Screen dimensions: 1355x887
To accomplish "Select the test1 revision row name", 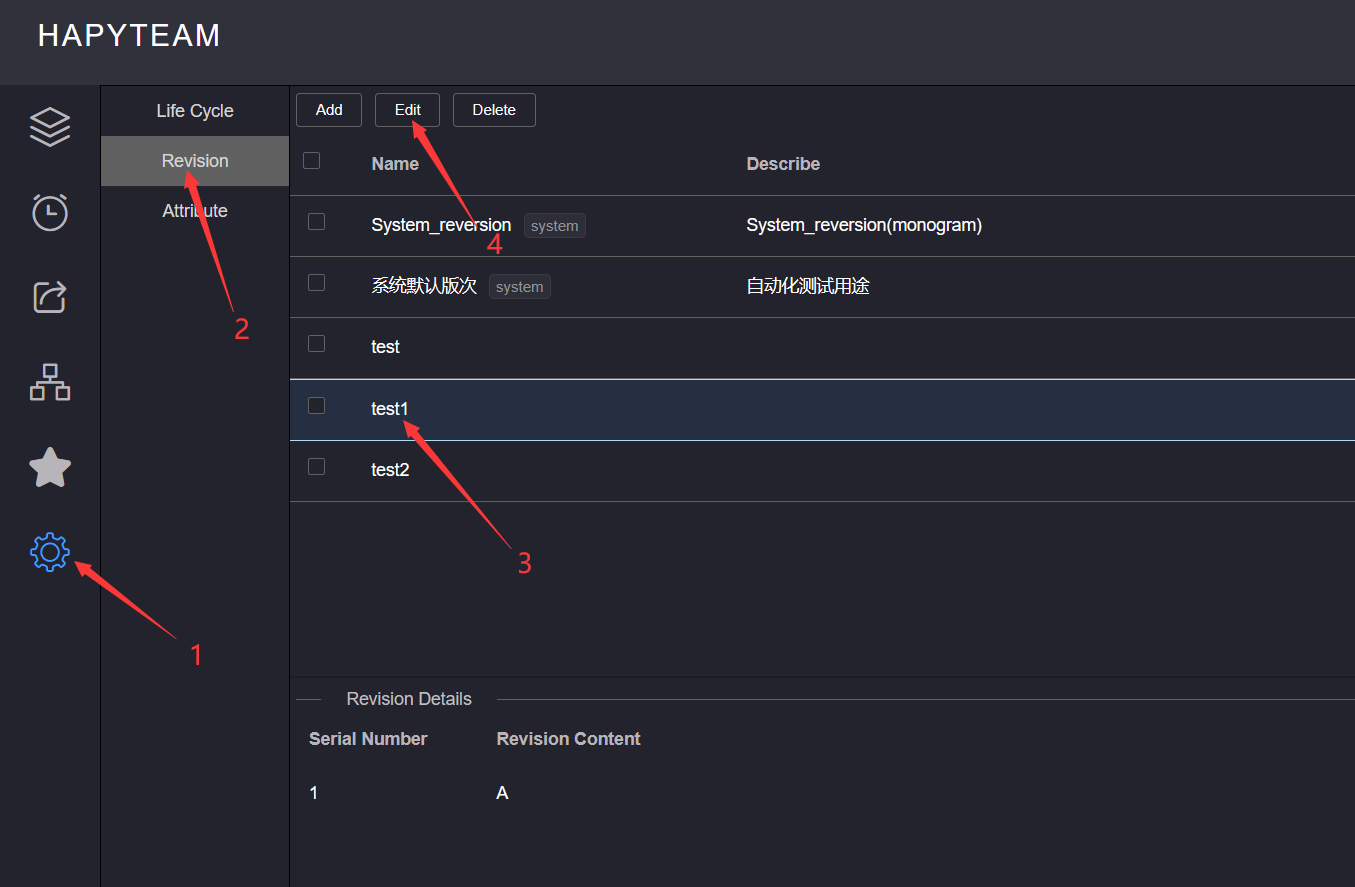I will (390, 409).
